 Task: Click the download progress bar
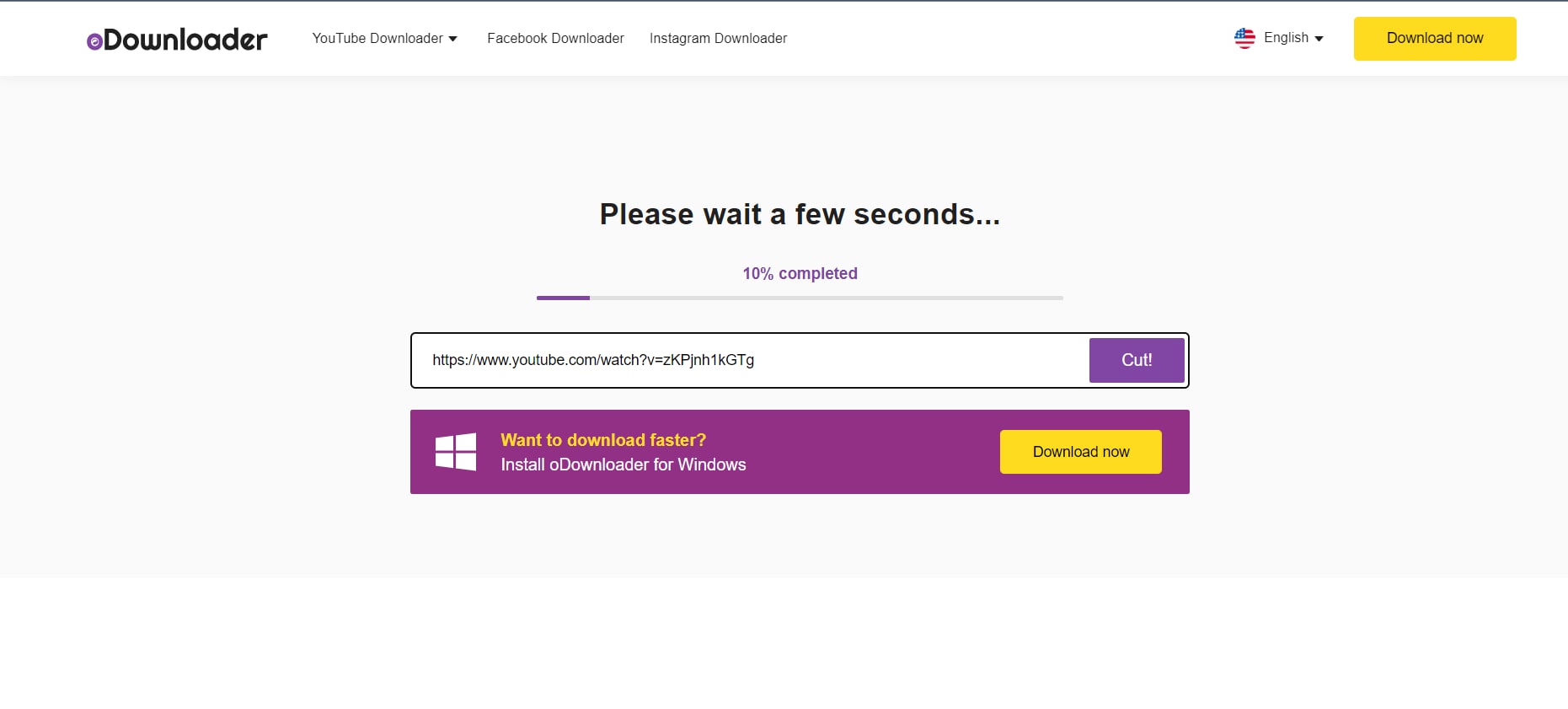tap(800, 298)
